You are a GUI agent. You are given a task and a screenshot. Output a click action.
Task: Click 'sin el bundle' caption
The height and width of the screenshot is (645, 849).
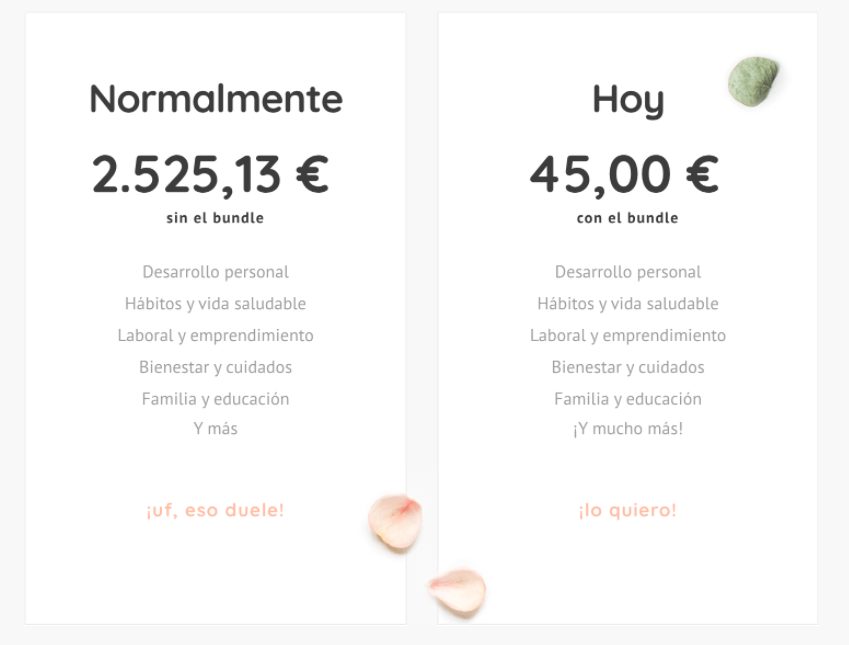215,218
